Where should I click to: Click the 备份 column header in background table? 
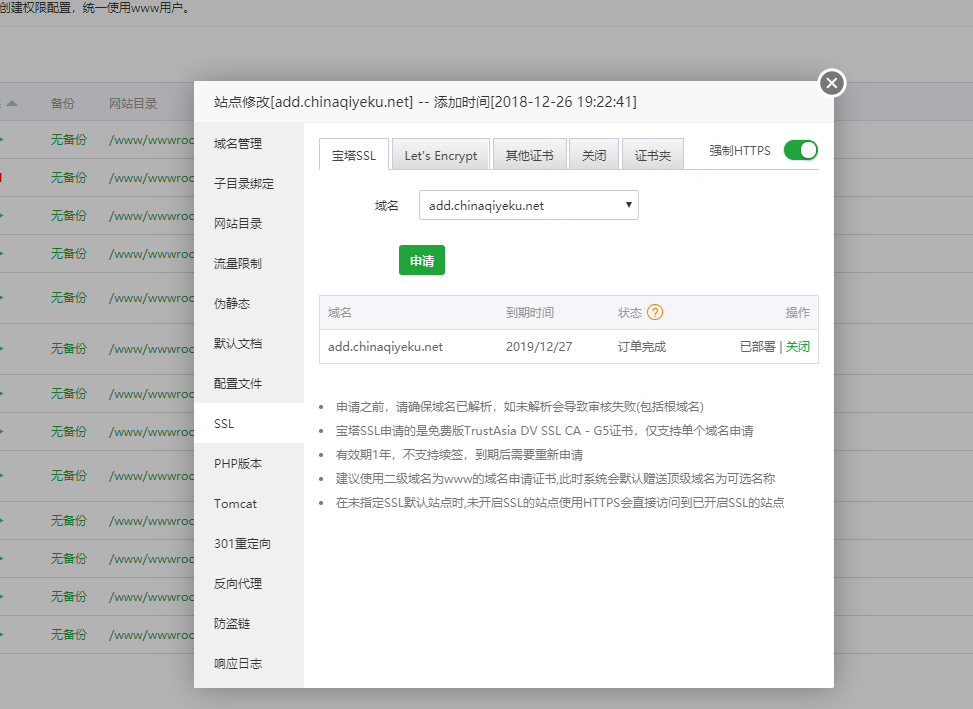tap(63, 103)
